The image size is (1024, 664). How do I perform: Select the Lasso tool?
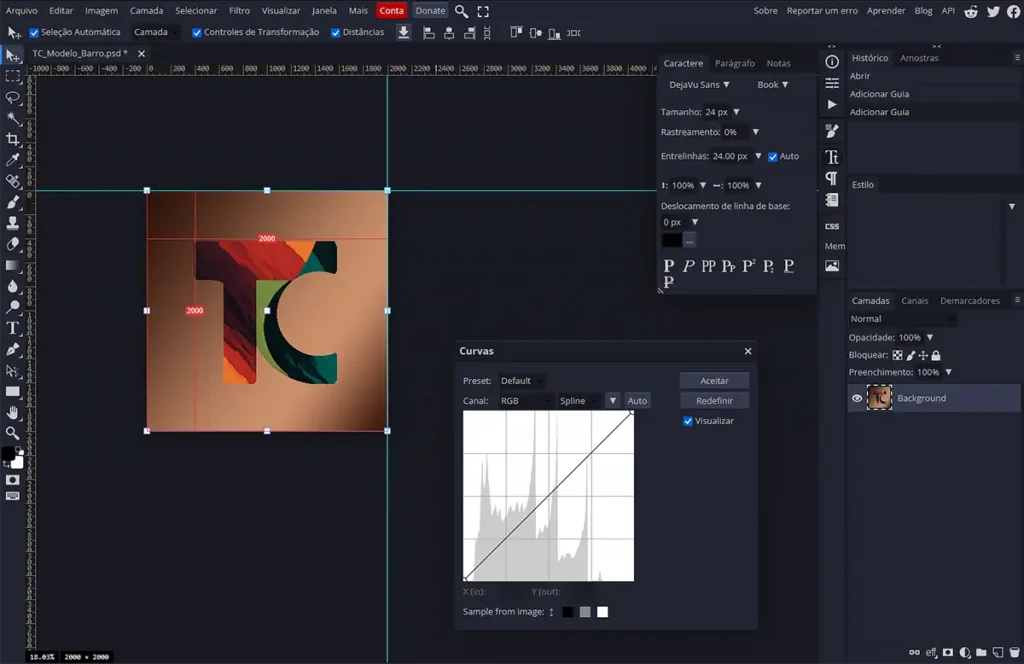click(x=12, y=97)
